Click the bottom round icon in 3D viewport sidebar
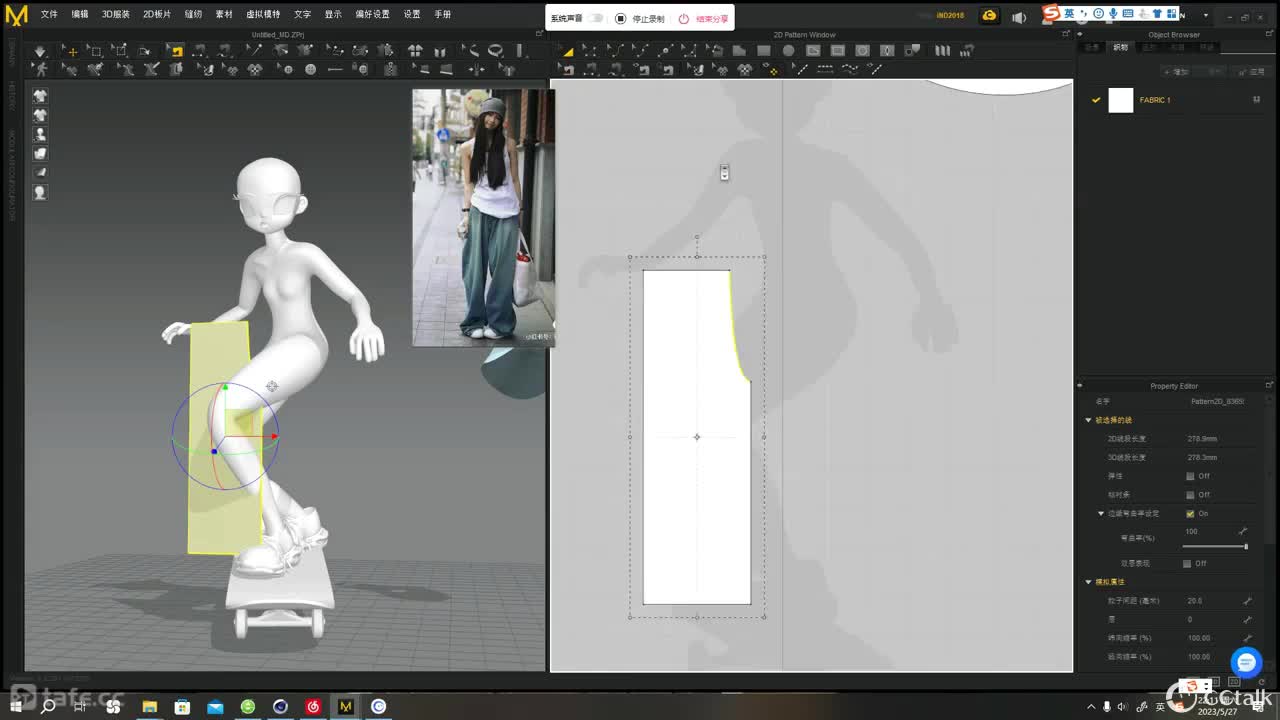 click(40, 192)
